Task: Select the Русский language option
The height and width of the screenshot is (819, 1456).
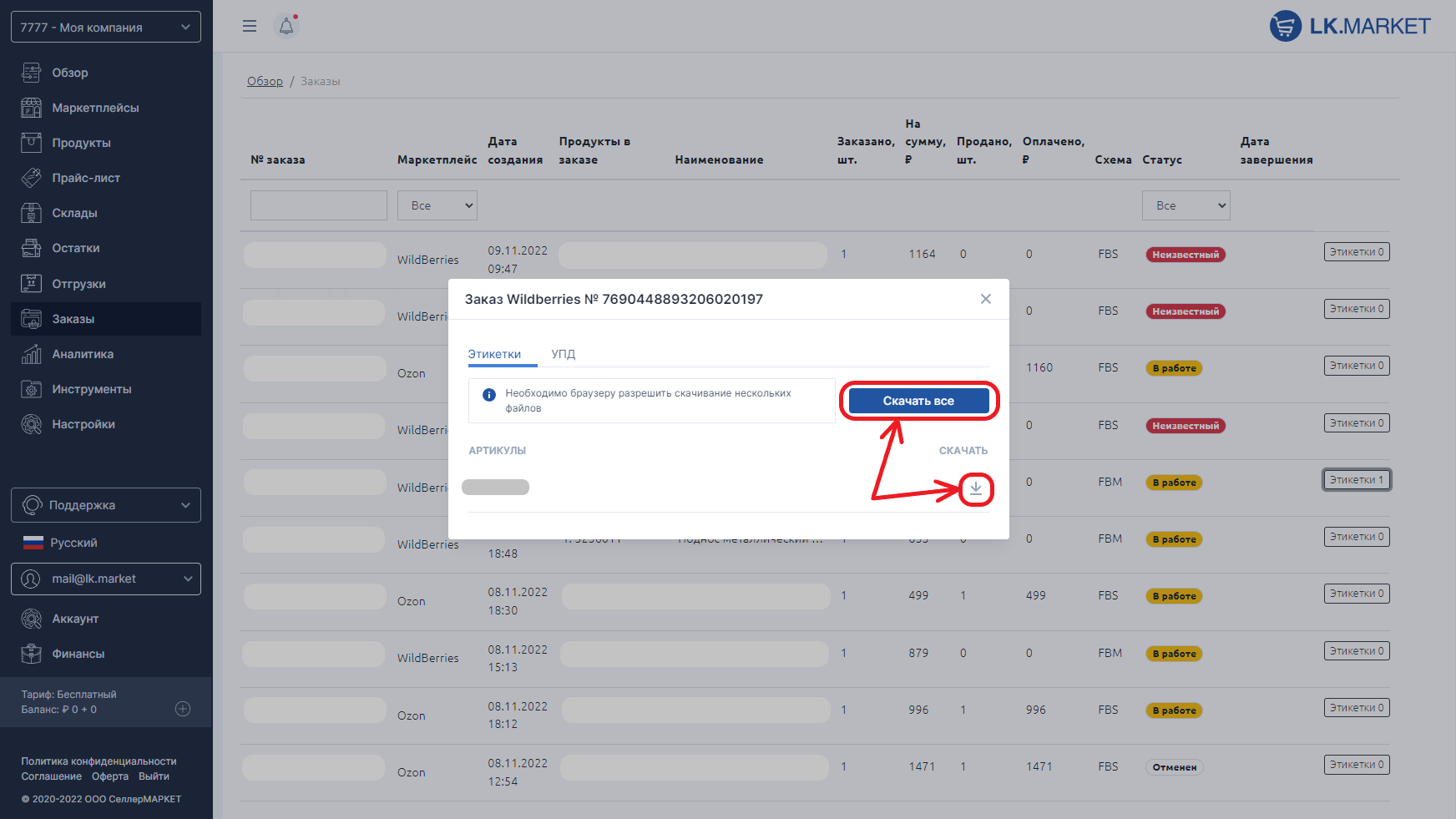Action: (73, 543)
